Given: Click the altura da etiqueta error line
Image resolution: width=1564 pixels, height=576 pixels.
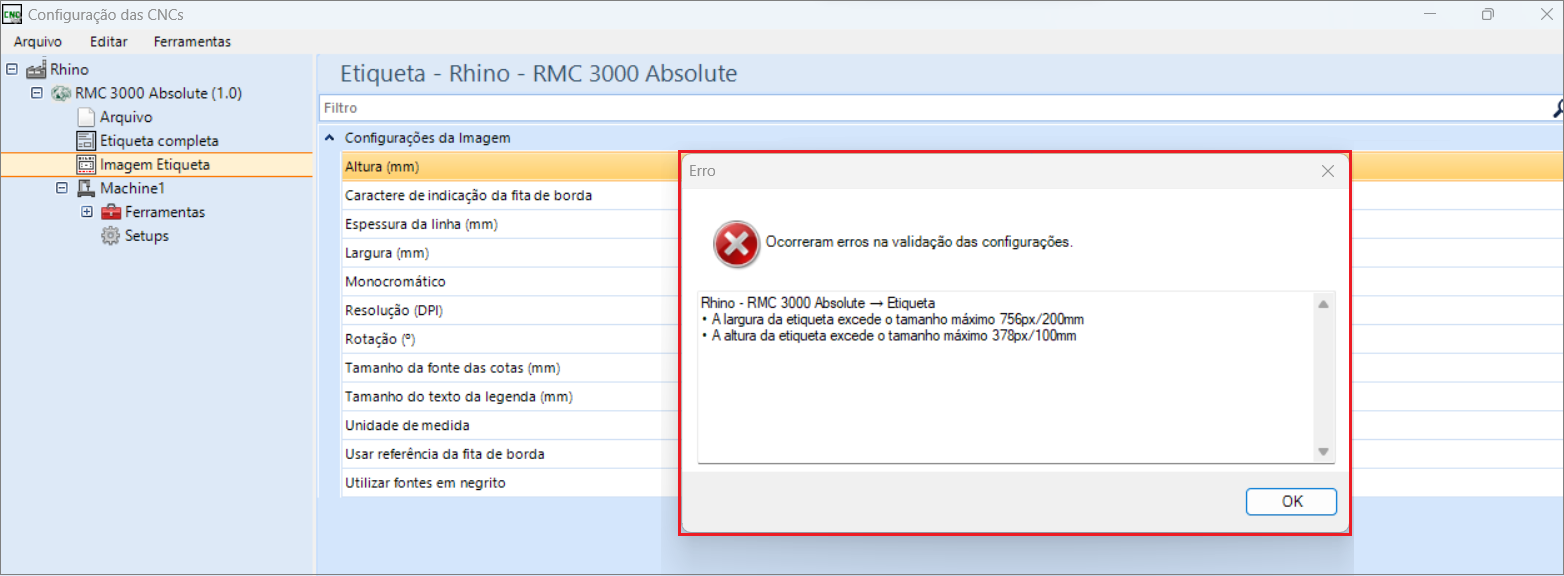Looking at the screenshot, I should point(889,336).
